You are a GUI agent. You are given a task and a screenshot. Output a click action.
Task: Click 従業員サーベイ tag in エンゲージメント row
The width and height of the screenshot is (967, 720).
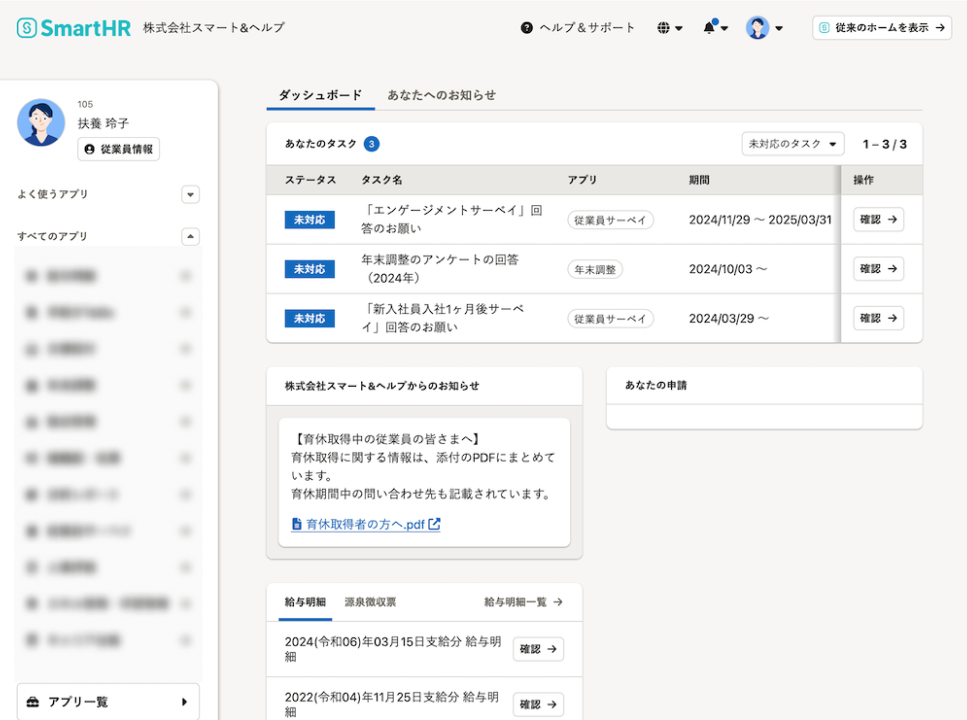(x=610, y=220)
